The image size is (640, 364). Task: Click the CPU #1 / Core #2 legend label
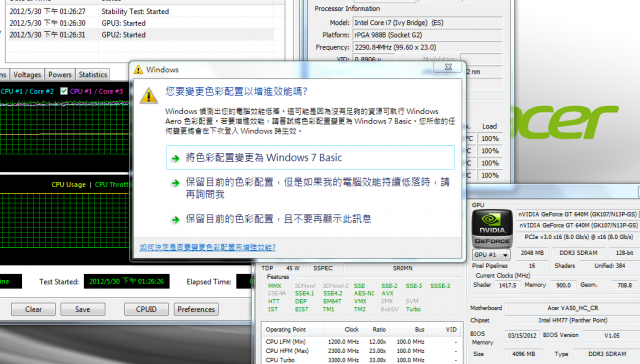[27, 91]
